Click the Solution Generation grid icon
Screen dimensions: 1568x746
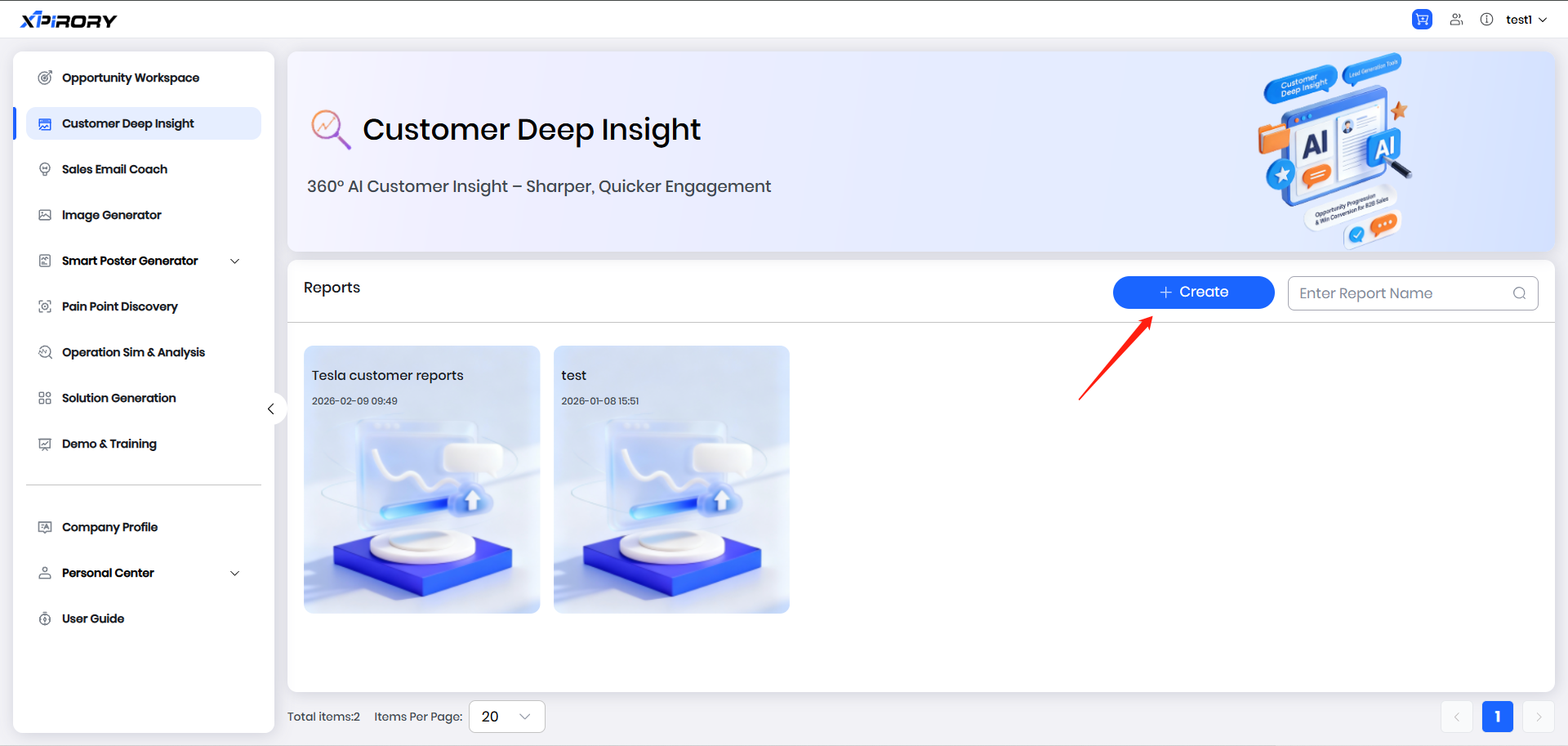tap(45, 398)
